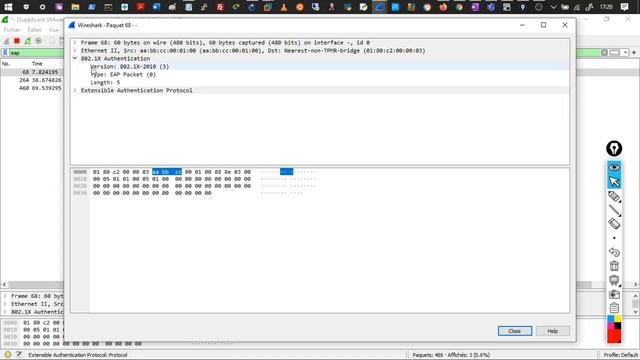Collapse the 802.1X Authentication section
640x360 pixels.
click(75, 58)
